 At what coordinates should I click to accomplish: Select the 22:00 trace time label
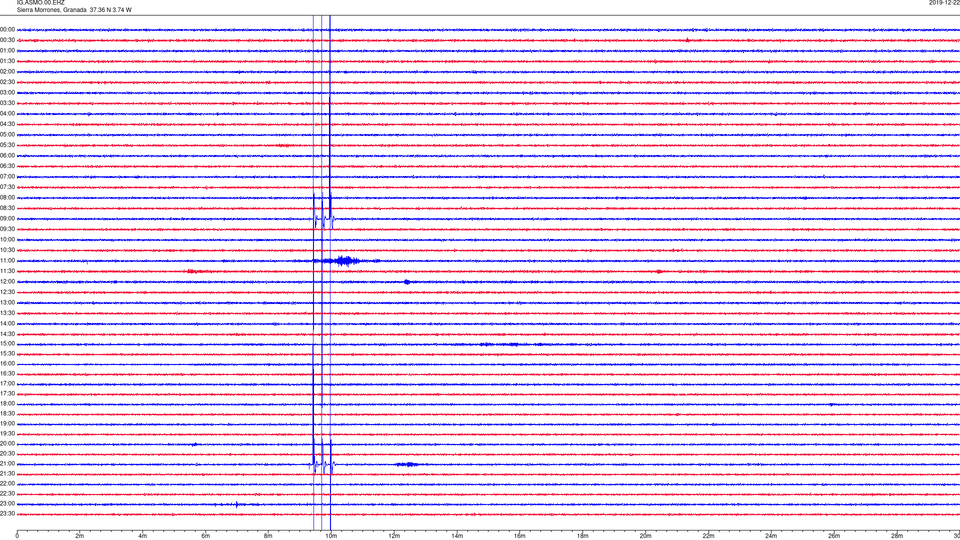point(7,484)
